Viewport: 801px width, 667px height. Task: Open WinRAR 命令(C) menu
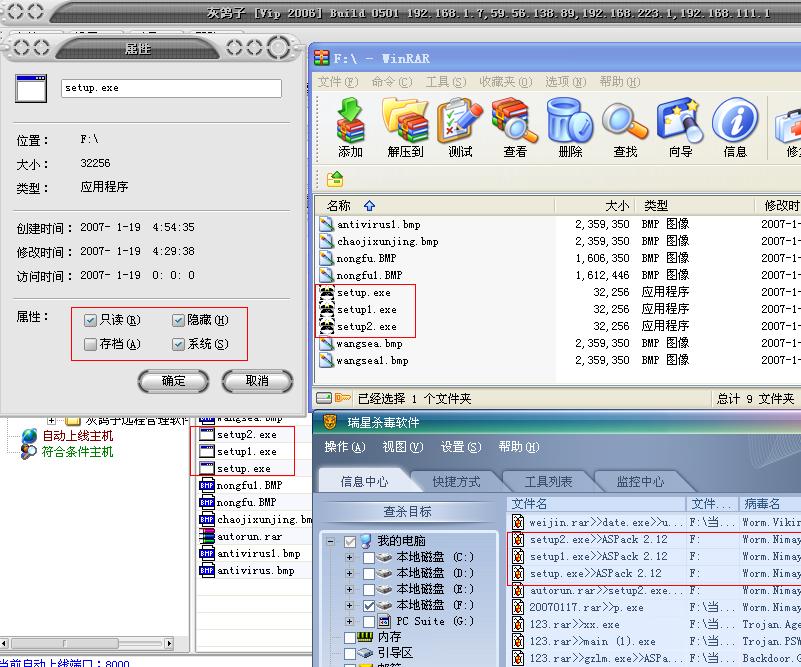tap(392, 82)
